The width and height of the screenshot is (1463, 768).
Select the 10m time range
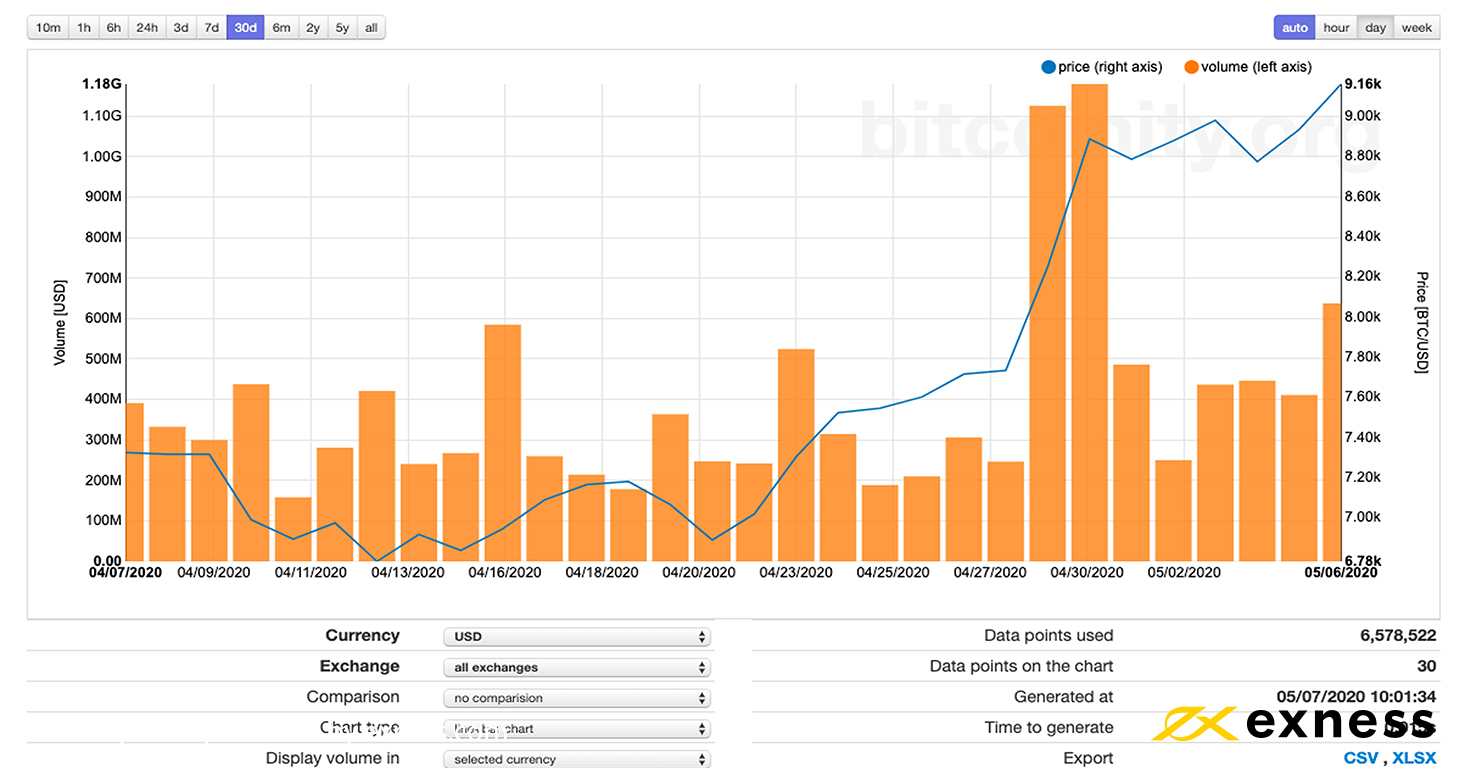(48, 28)
